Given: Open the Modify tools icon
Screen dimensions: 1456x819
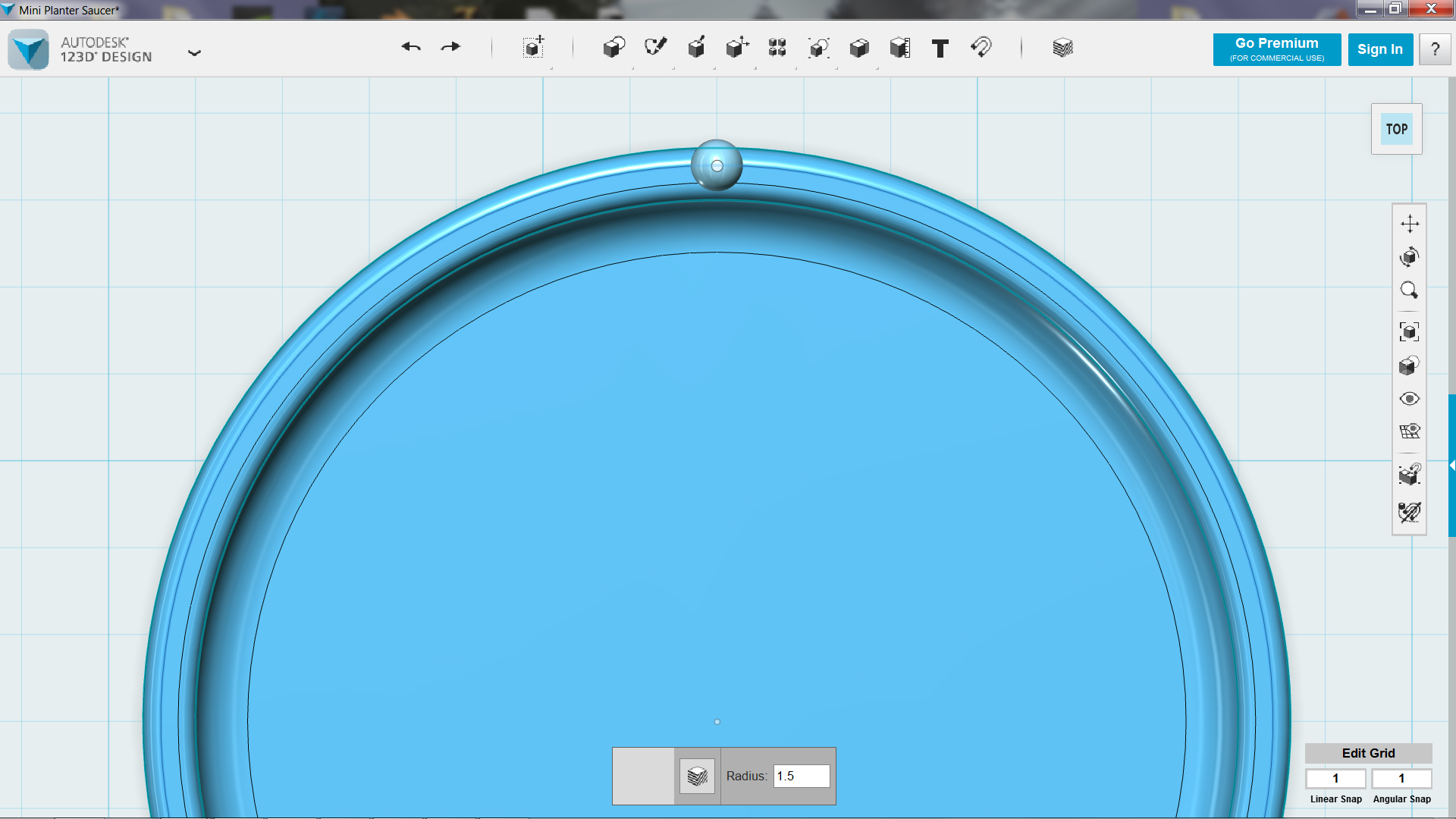Looking at the screenshot, I should [737, 48].
